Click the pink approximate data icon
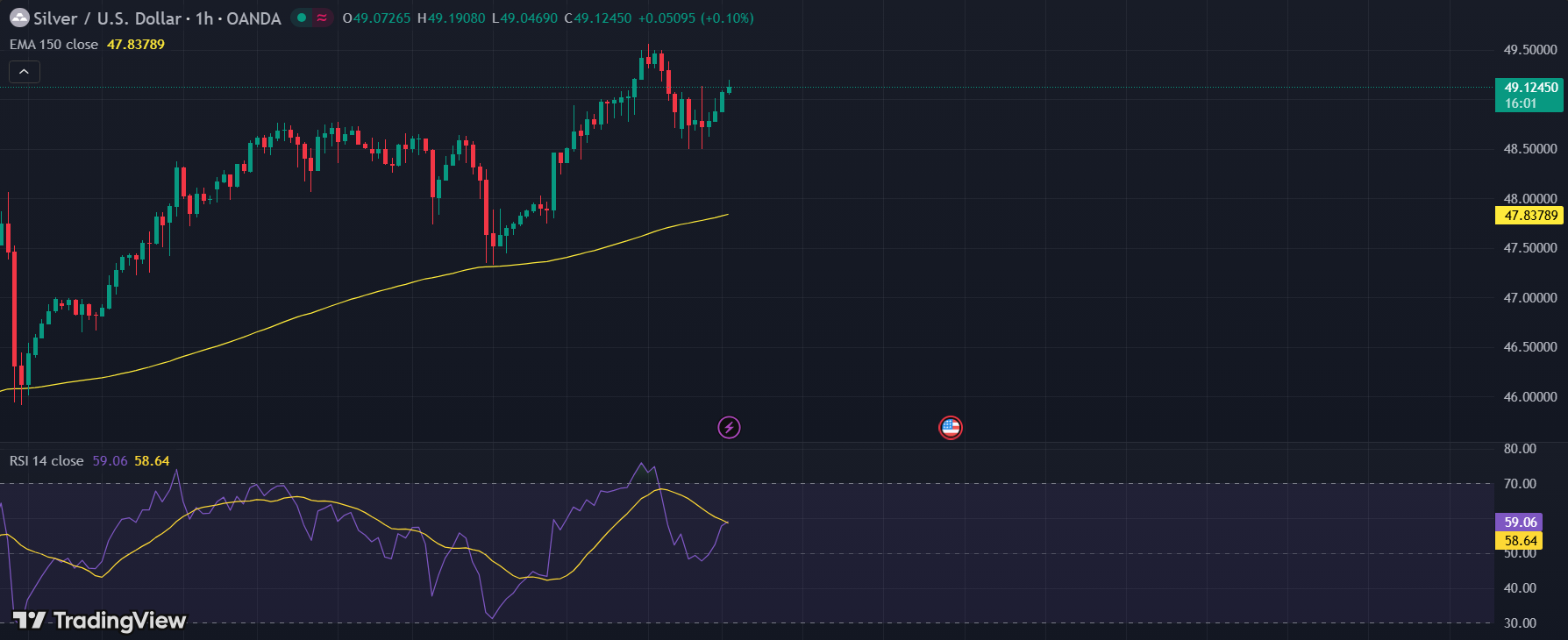Viewport: 1568px width, 640px height. pos(322,18)
